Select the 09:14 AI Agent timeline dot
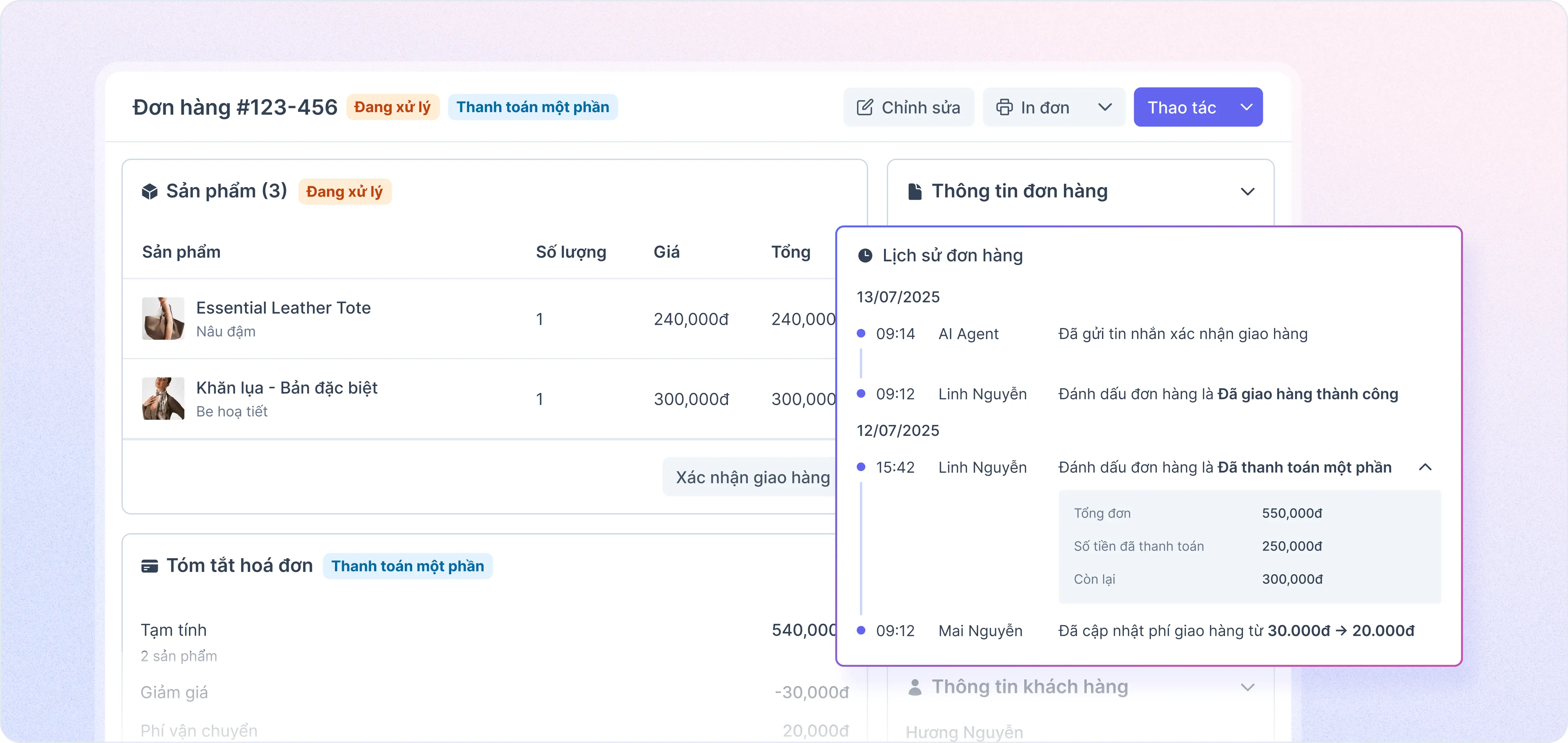The width and height of the screenshot is (1568, 743). 861,333
